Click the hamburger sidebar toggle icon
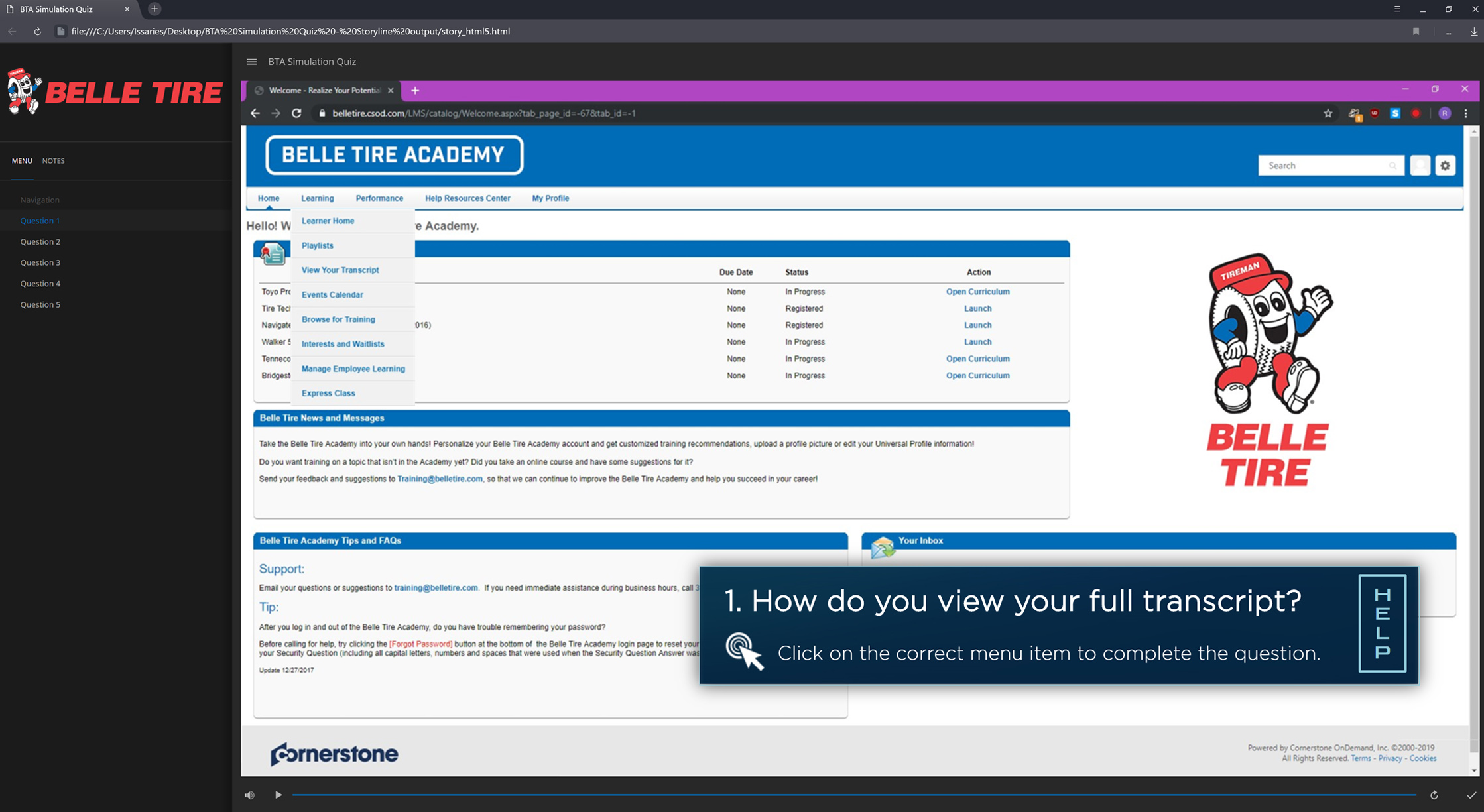The width and height of the screenshot is (1484, 812). (251, 62)
